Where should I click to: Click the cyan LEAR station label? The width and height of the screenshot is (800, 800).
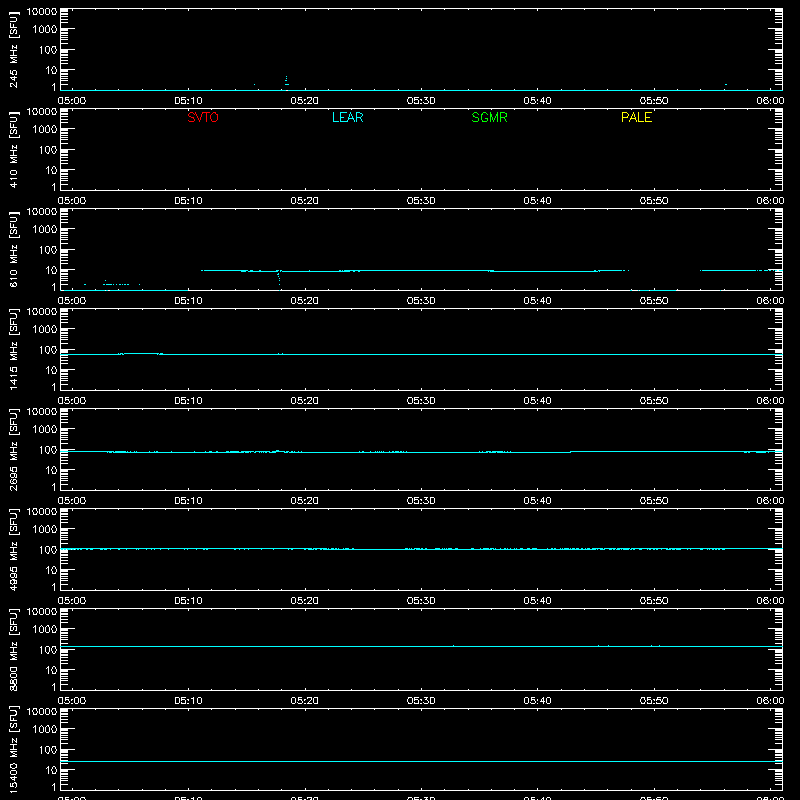pyautogui.click(x=347, y=117)
